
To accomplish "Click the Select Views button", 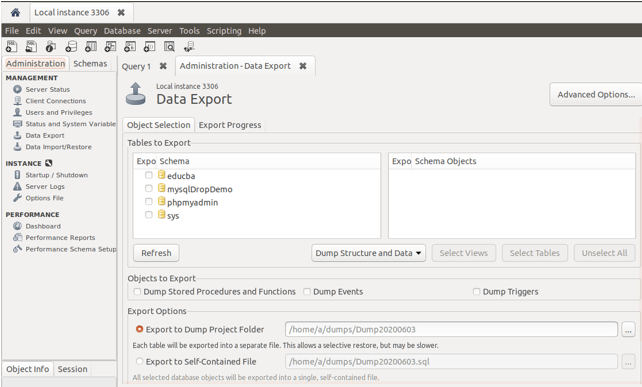I will [x=463, y=253].
